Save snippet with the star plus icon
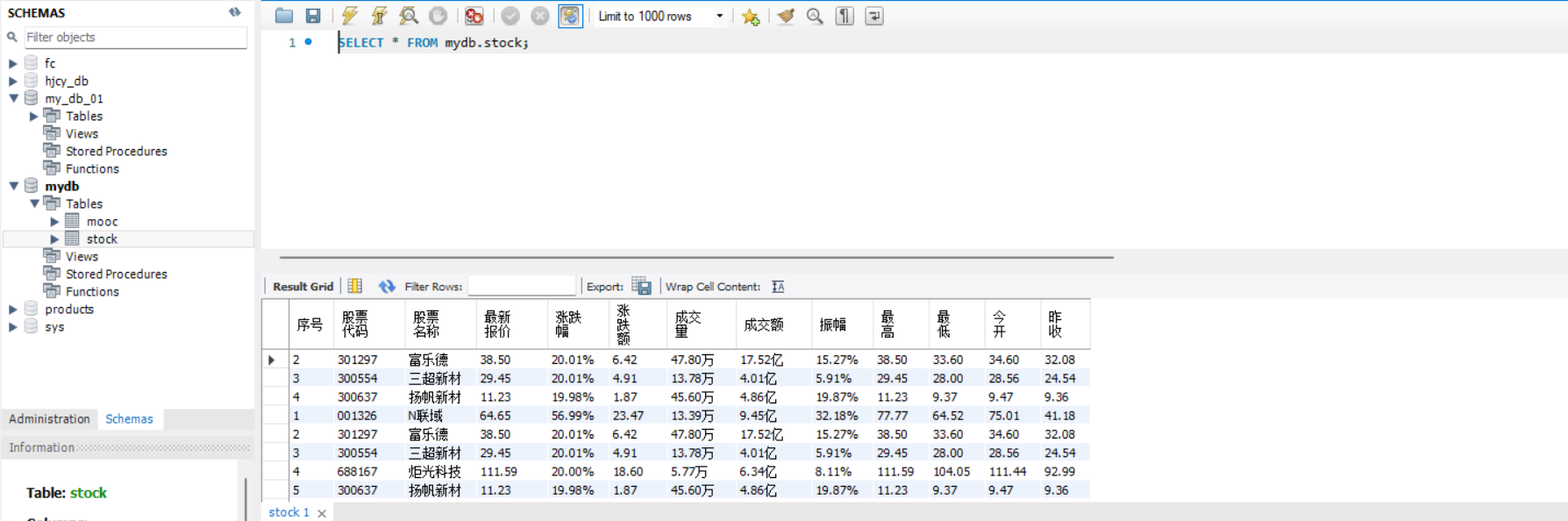 click(751, 16)
